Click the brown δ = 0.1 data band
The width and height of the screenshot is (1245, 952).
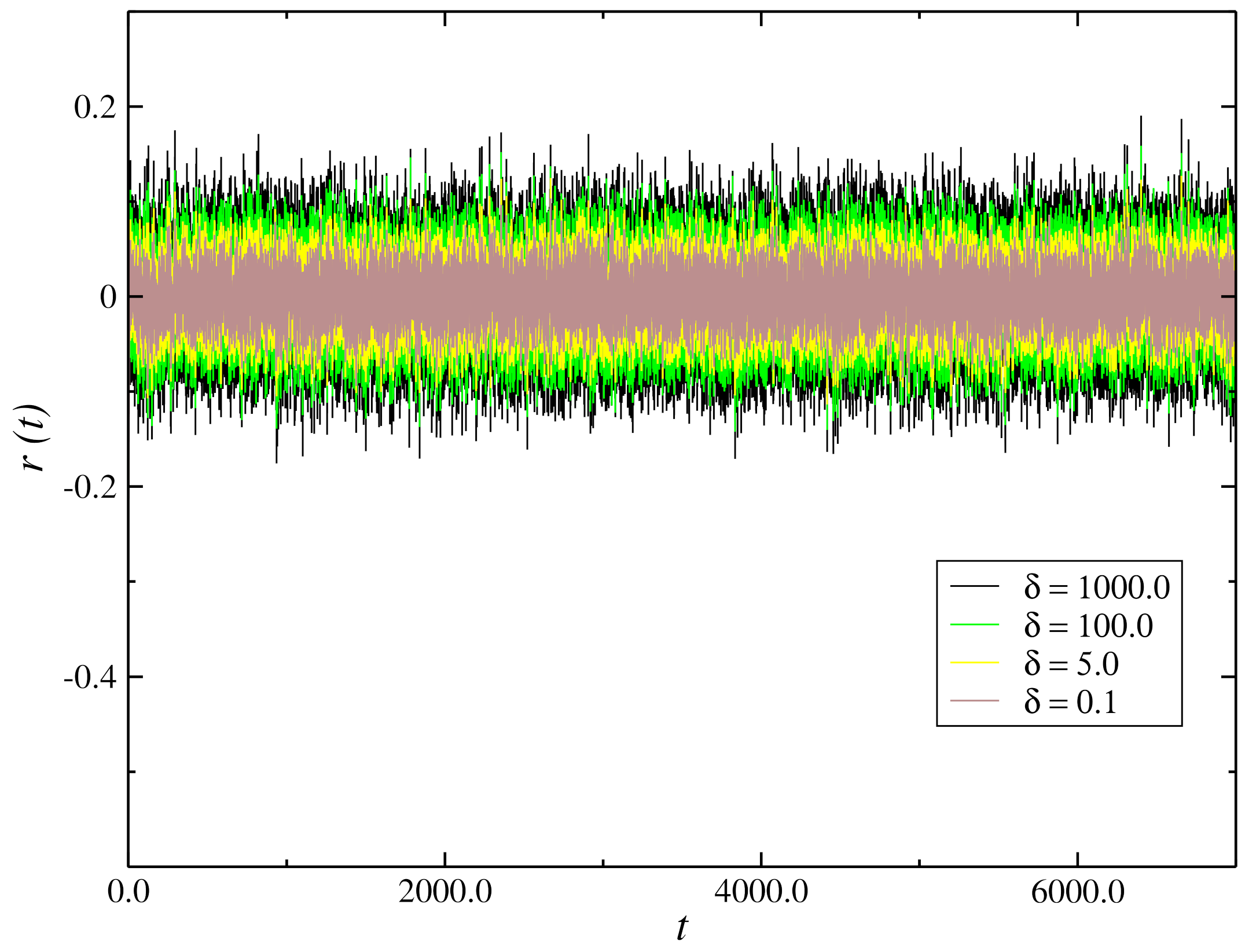tap(682, 297)
